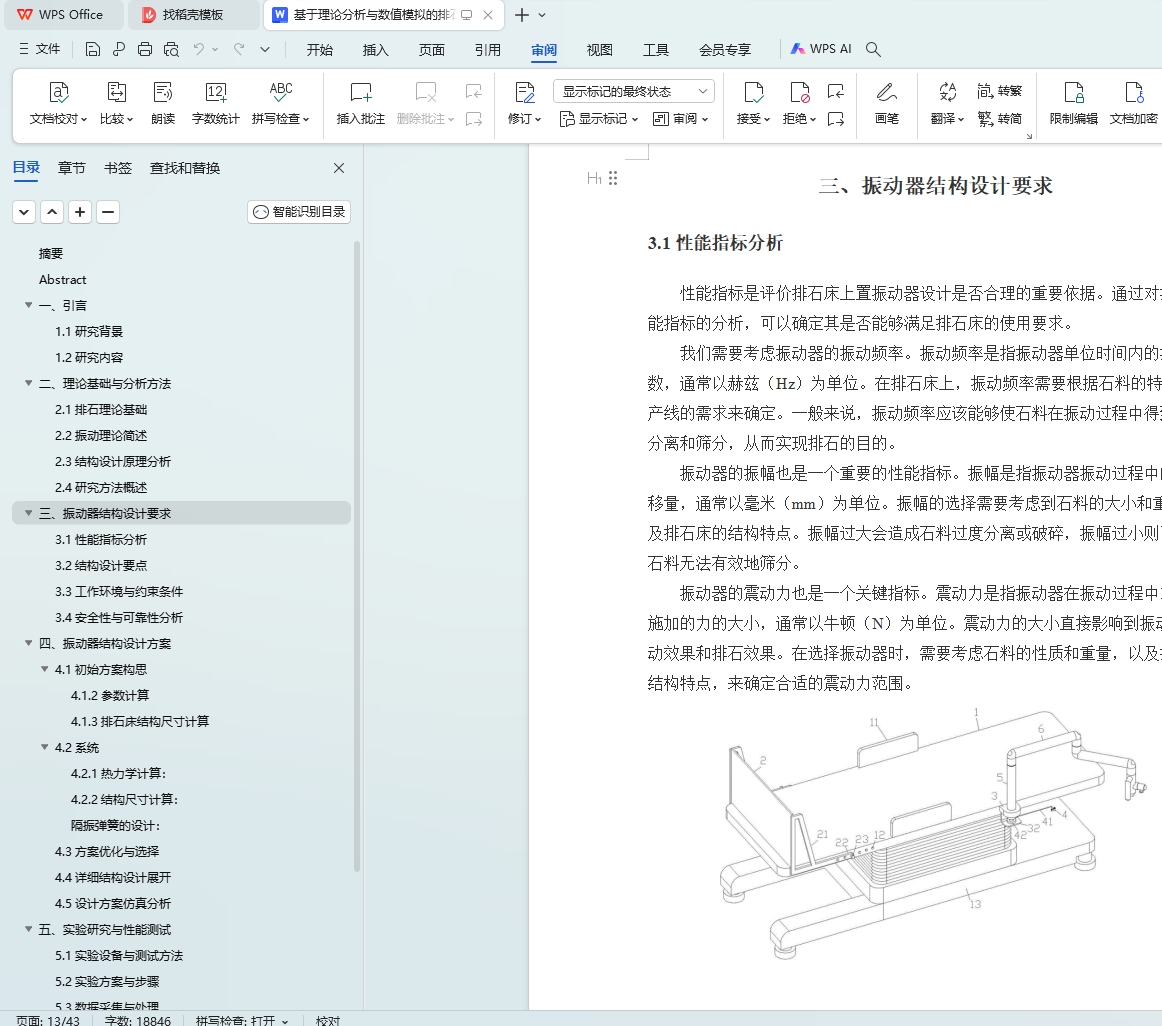
Task: Click the 字数: 18846 status bar entry
Action: tap(138, 1020)
